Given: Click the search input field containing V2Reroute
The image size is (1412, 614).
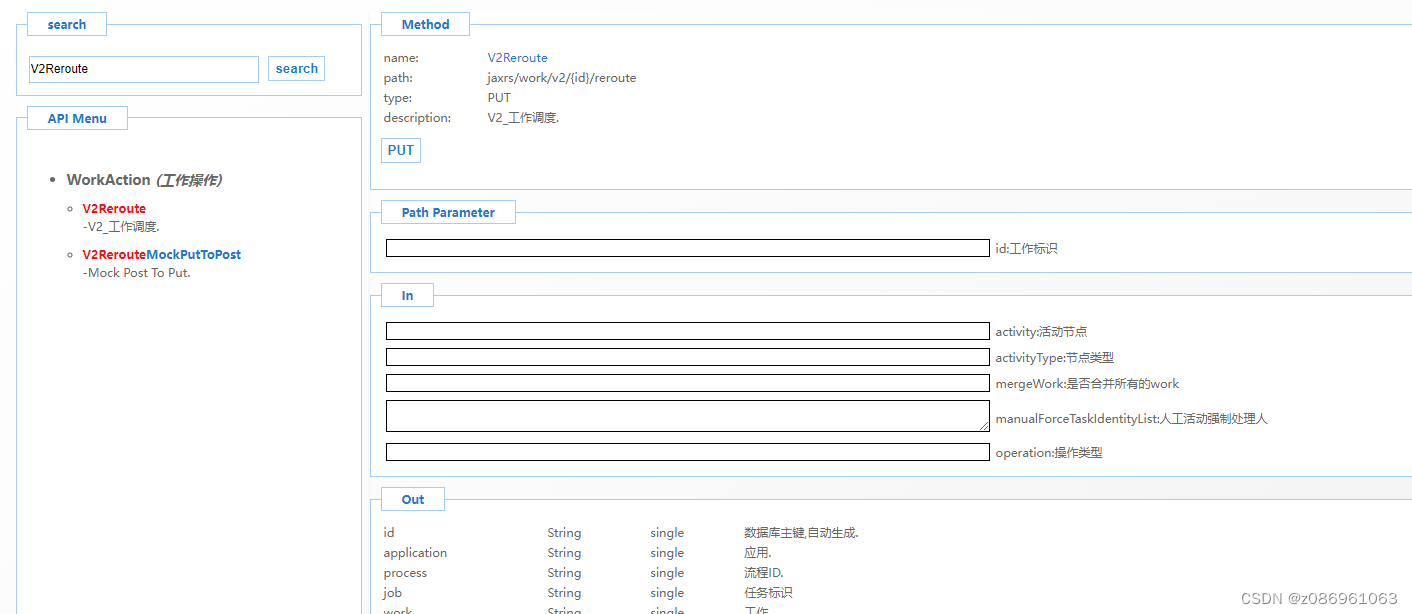Looking at the screenshot, I should pyautogui.click(x=143, y=69).
